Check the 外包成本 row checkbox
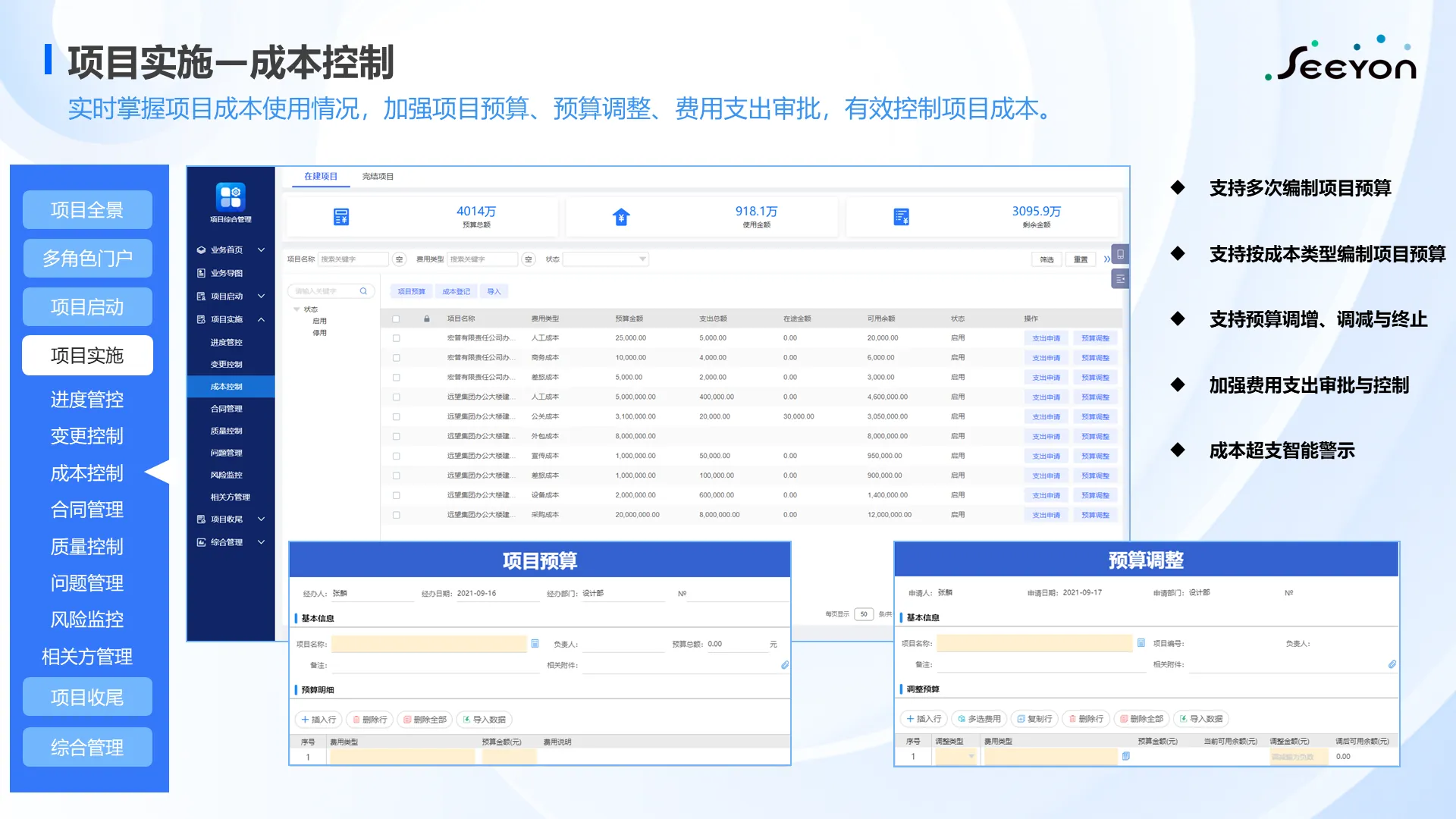Image resolution: width=1456 pixels, height=819 pixels. [x=396, y=437]
